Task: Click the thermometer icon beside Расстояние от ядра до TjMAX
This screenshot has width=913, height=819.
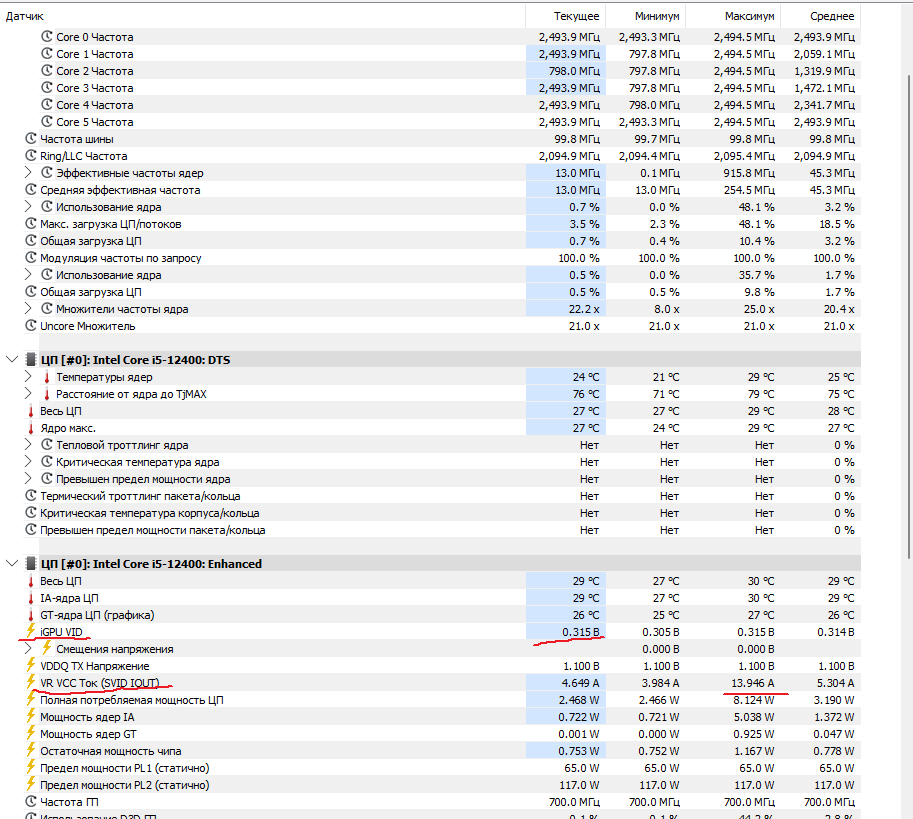Action: [x=47, y=394]
